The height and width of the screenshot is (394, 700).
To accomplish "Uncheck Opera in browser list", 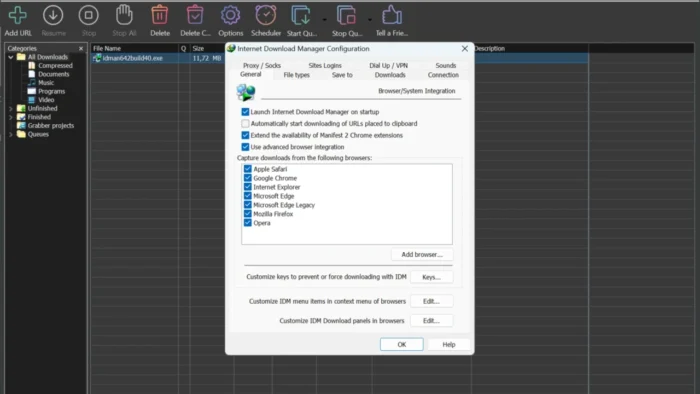I will point(248,223).
